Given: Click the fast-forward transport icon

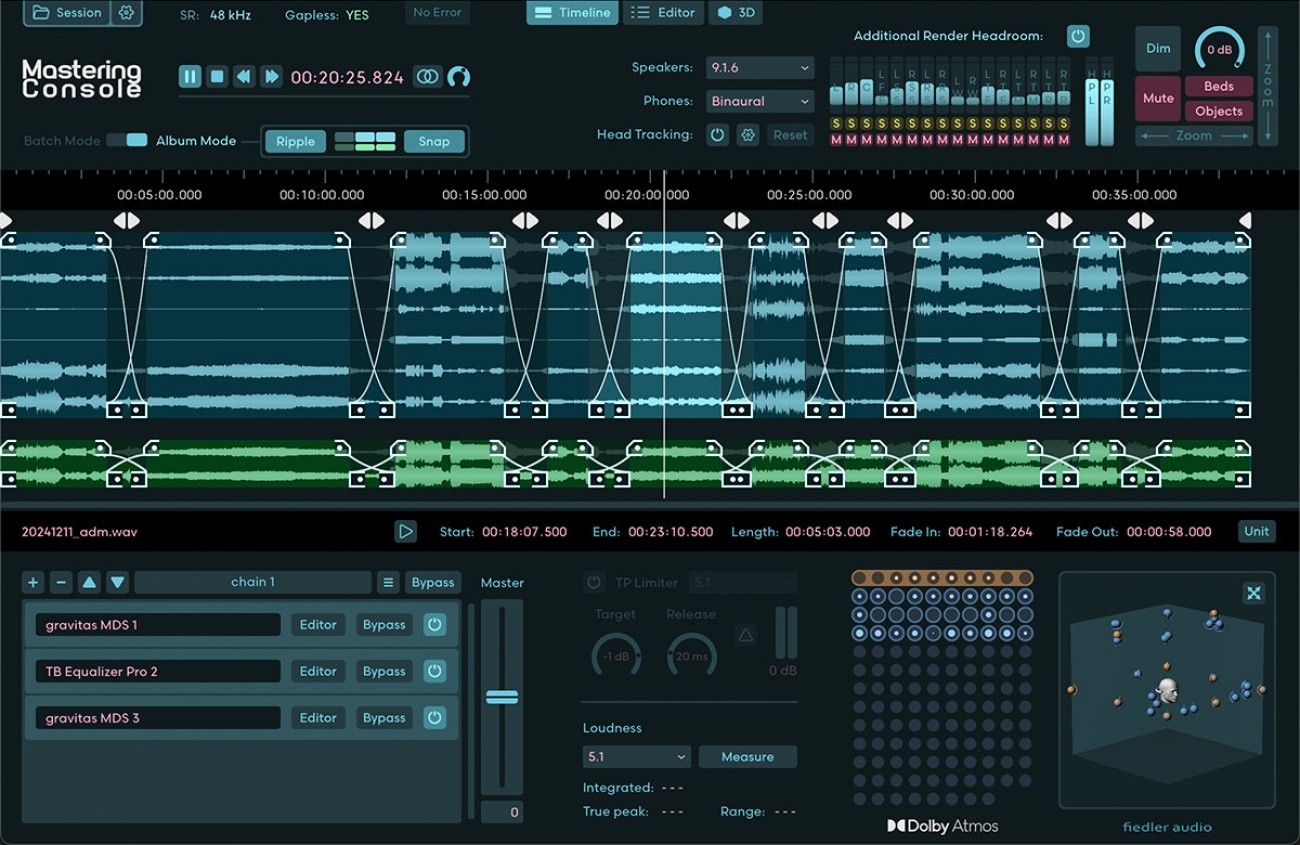Looking at the screenshot, I should pyautogui.click(x=271, y=76).
